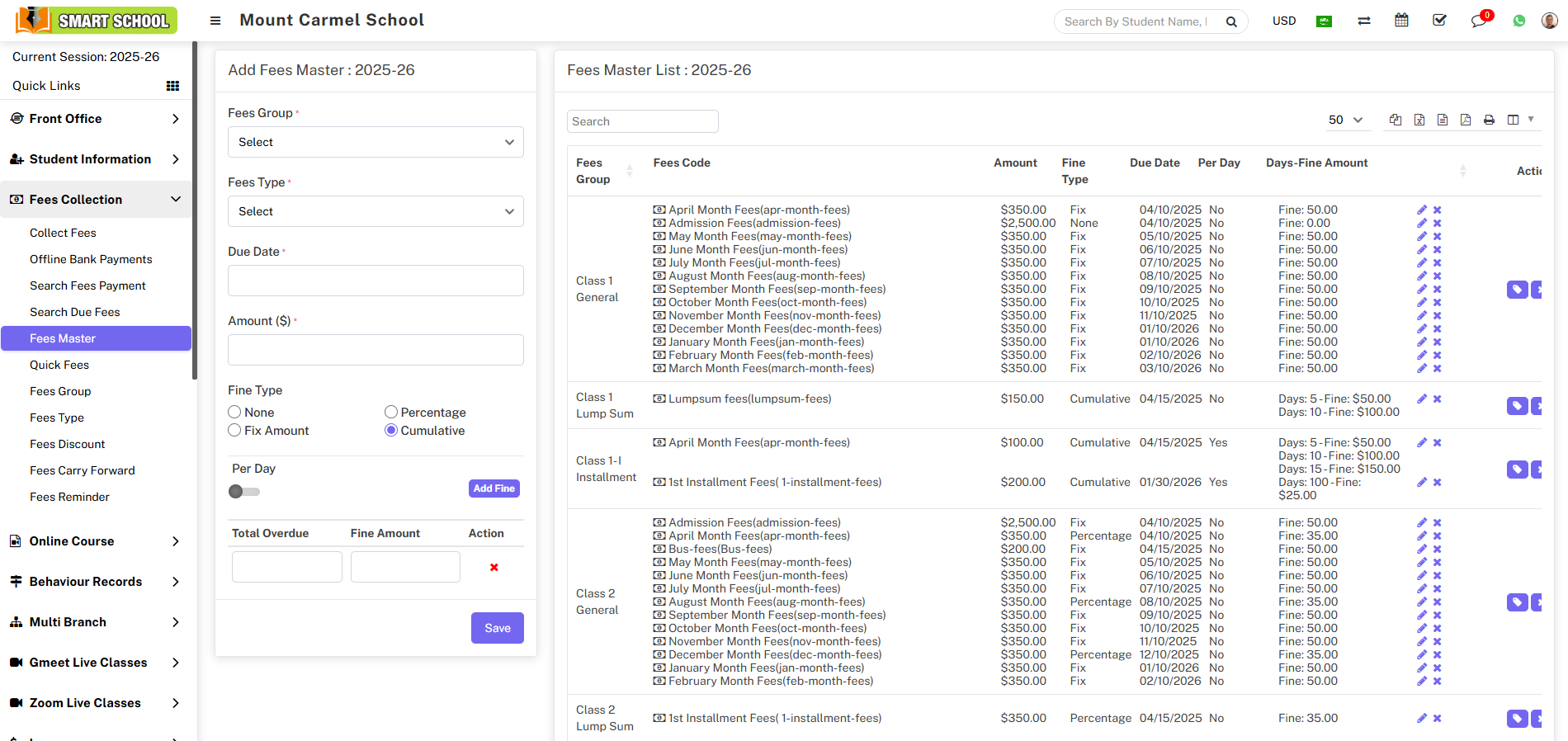The width and height of the screenshot is (1568, 741).
Task: Select the None fine type radio
Action: tap(235, 412)
